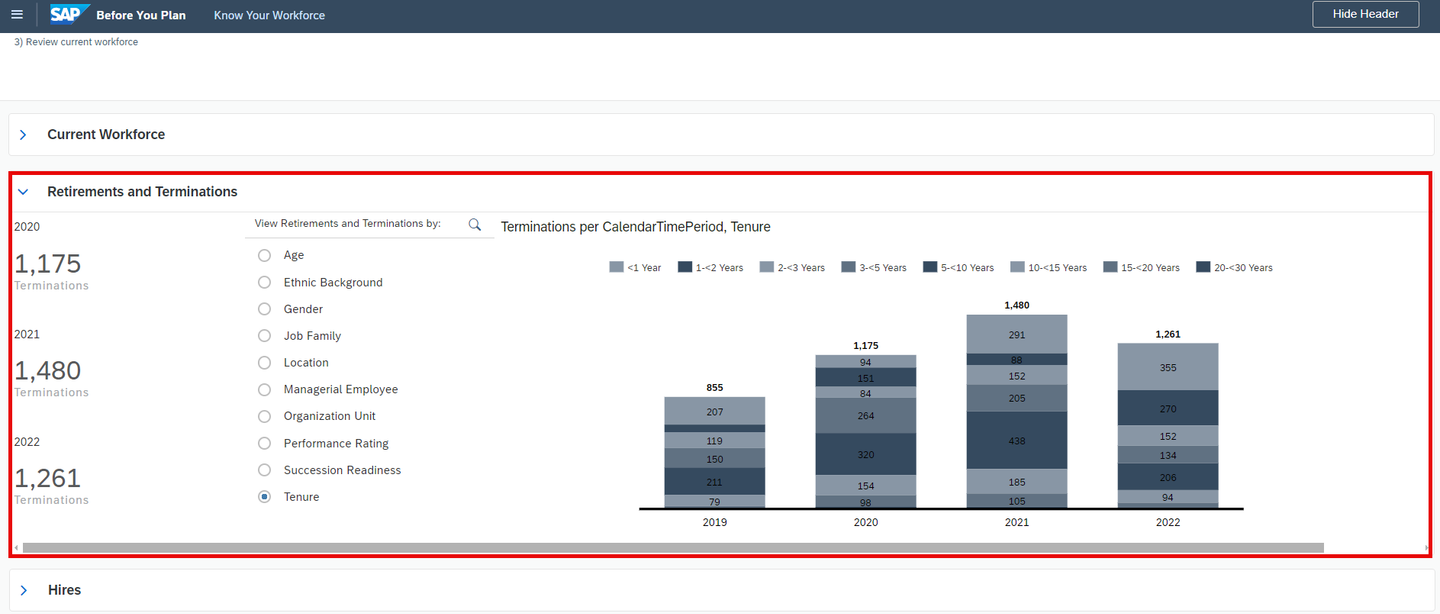
Task: Click the 2021 x-axis label
Action: click(x=1017, y=522)
